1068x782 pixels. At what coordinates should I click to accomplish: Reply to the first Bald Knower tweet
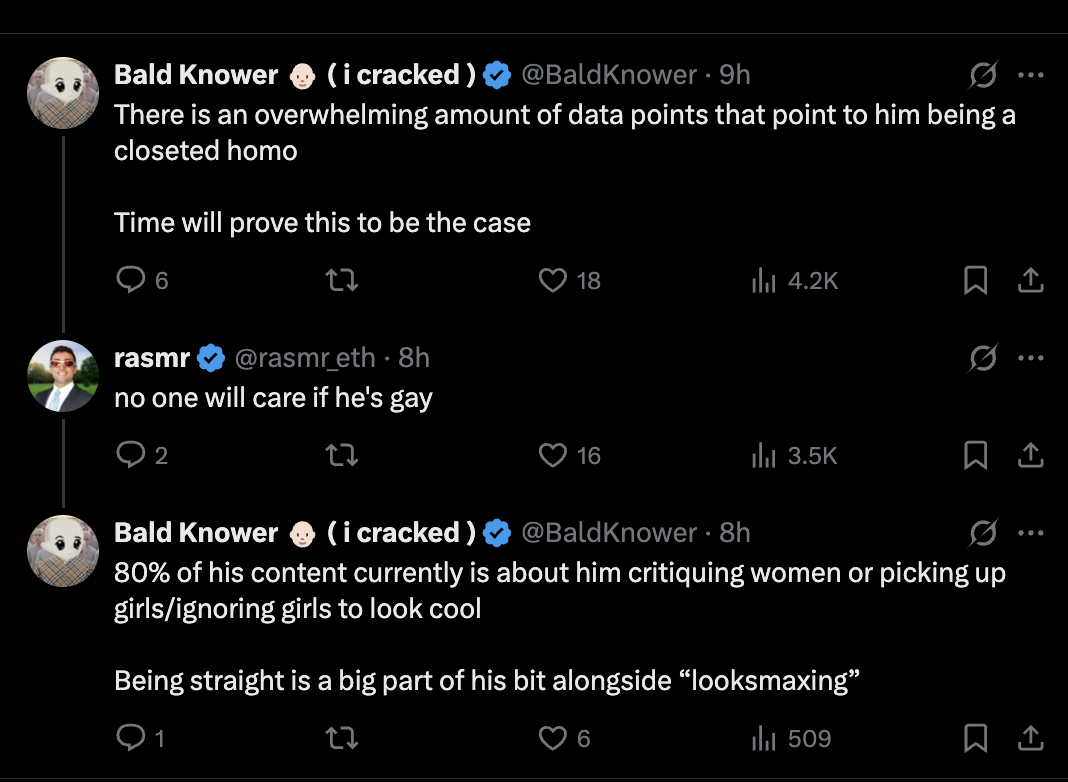[x=131, y=281]
